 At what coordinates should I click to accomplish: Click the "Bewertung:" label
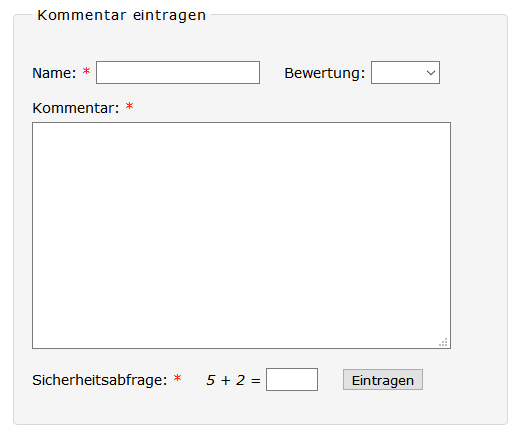point(325,73)
